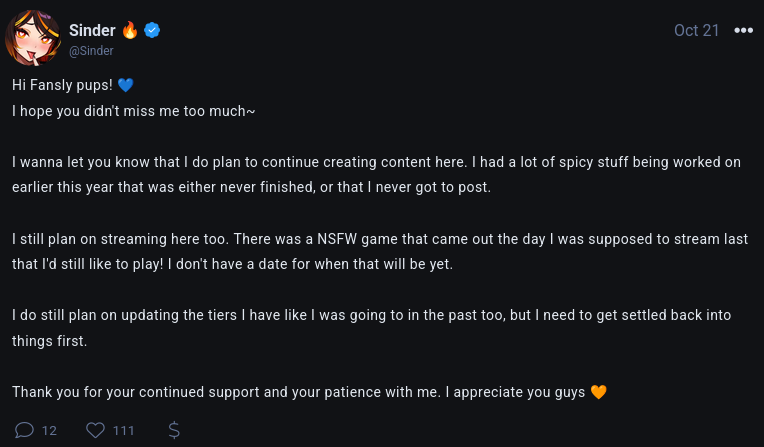Screen dimensions: 764x447
Task: Click the fire emoji beside Sinder
Action: [x=130, y=30]
